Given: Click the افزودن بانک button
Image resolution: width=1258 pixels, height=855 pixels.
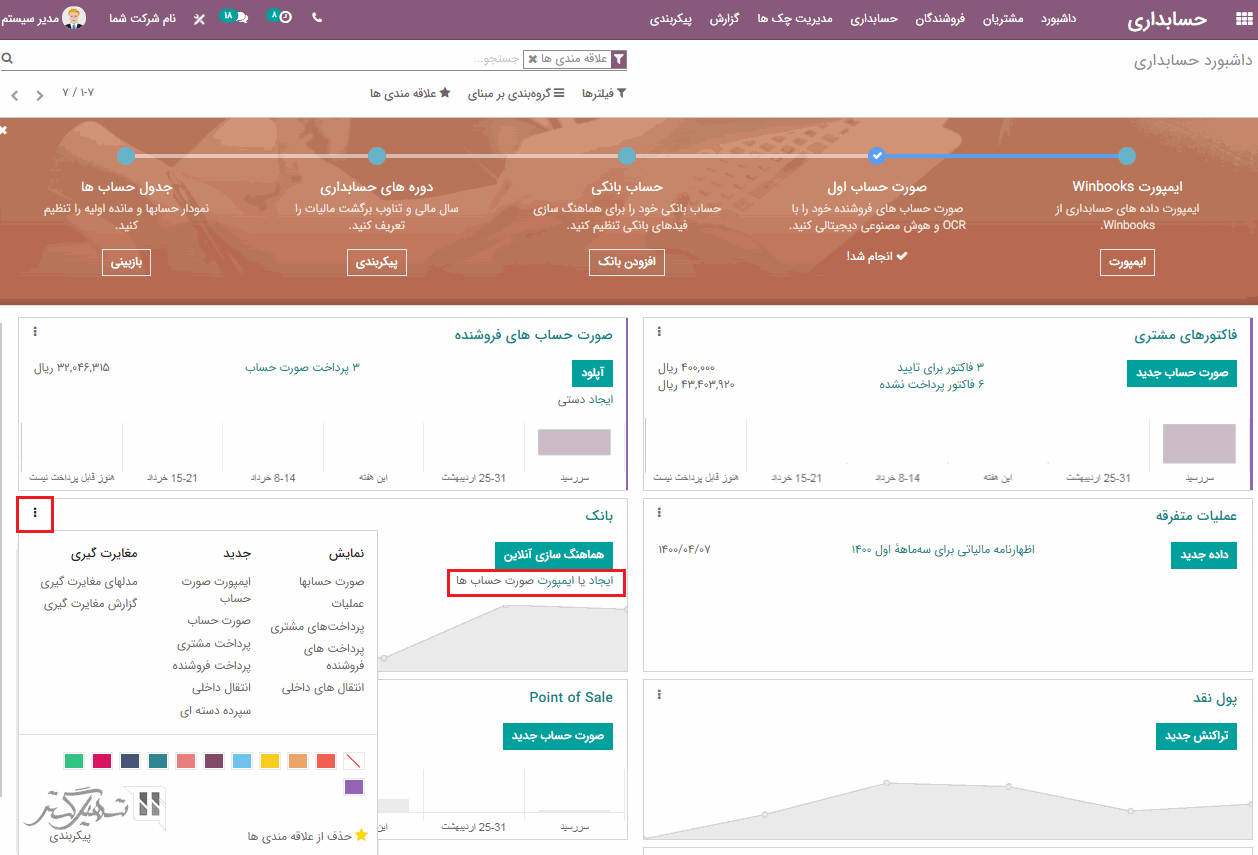Looking at the screenshot, I should [x=627, y=262].
